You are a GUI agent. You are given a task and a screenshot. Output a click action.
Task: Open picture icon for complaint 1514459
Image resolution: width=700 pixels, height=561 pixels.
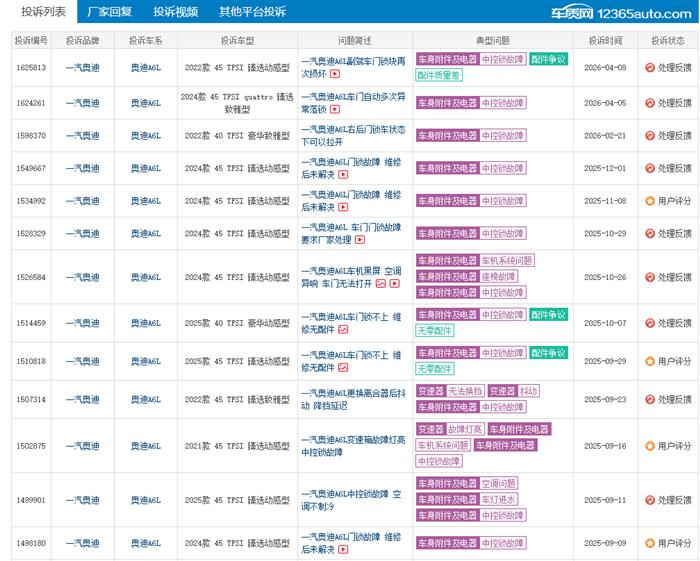point(343,329)
